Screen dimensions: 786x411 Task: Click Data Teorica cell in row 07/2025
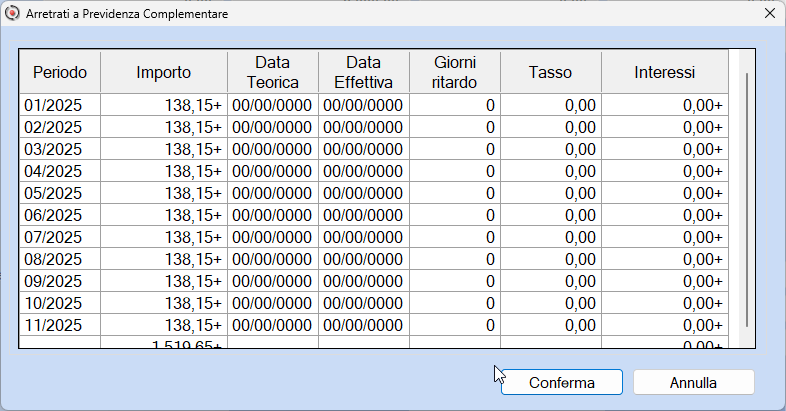click(x=273, y=238)
